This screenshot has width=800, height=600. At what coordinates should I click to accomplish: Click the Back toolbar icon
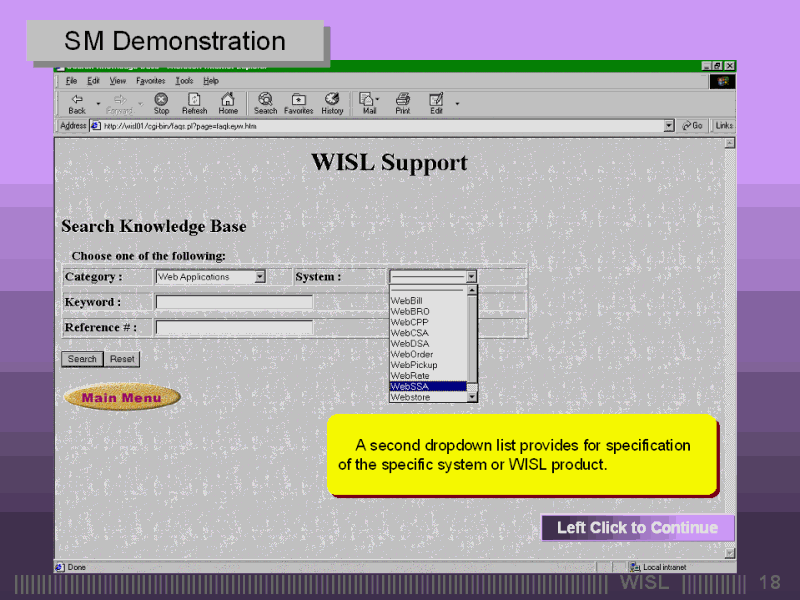[77, 101]
